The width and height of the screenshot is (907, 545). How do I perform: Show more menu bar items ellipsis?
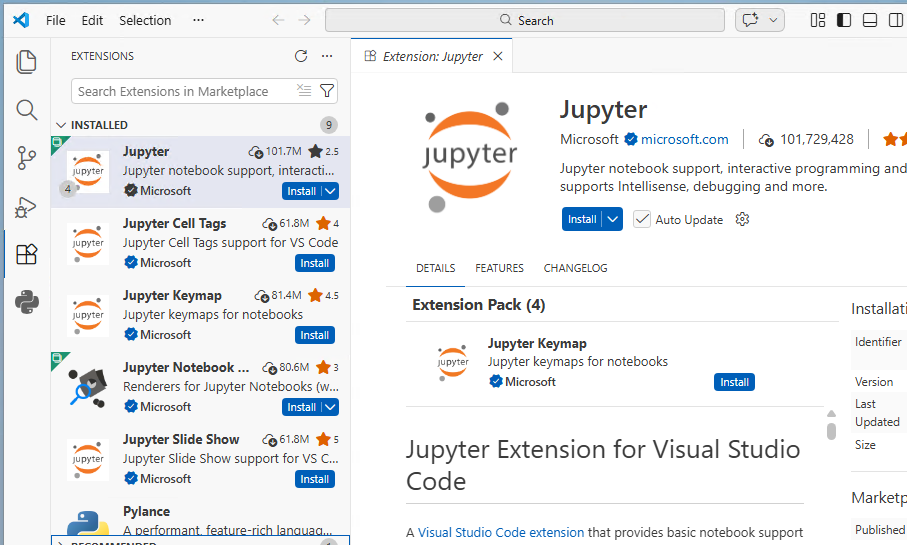pyautogui.click(x=198, y=20)
